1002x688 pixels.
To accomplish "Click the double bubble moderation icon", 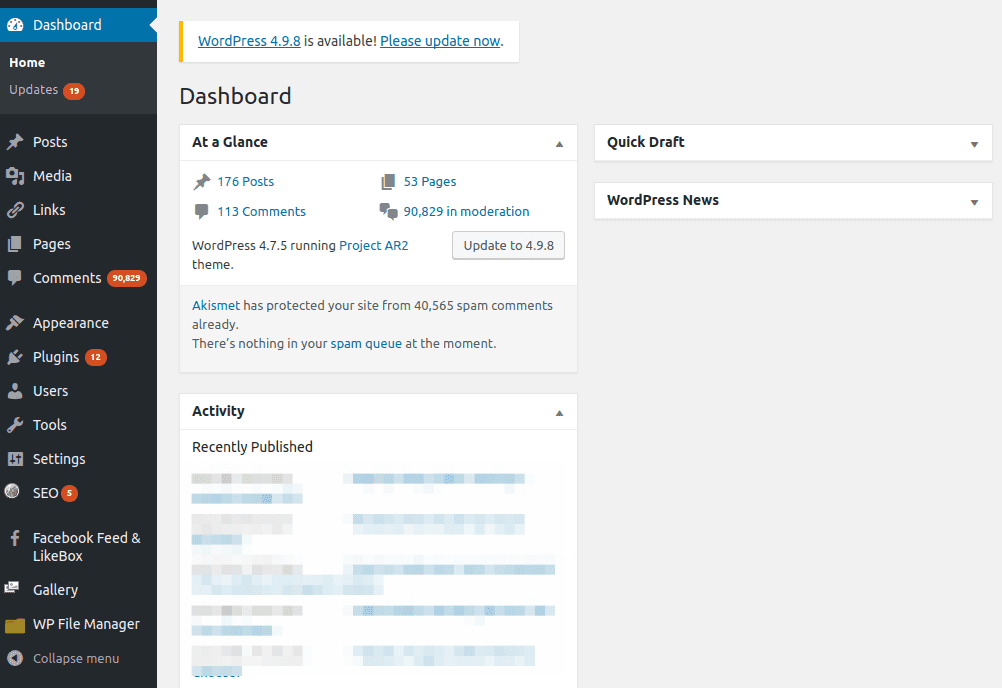I will tap(389, 211).
